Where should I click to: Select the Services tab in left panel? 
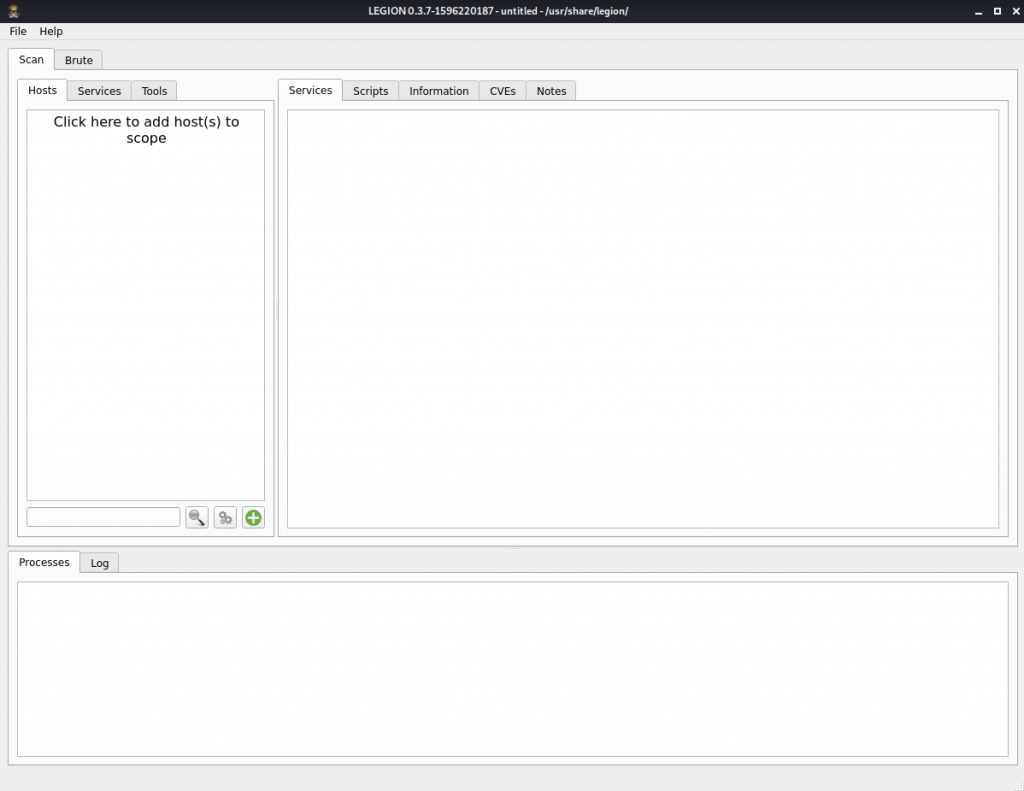coord(99,91)
